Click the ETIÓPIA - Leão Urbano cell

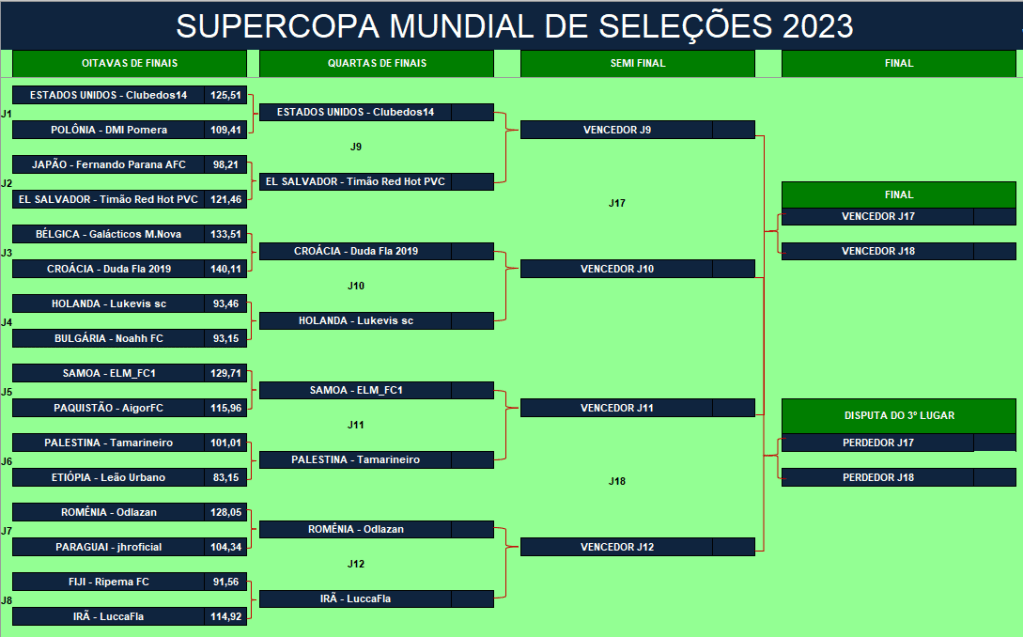109,477
